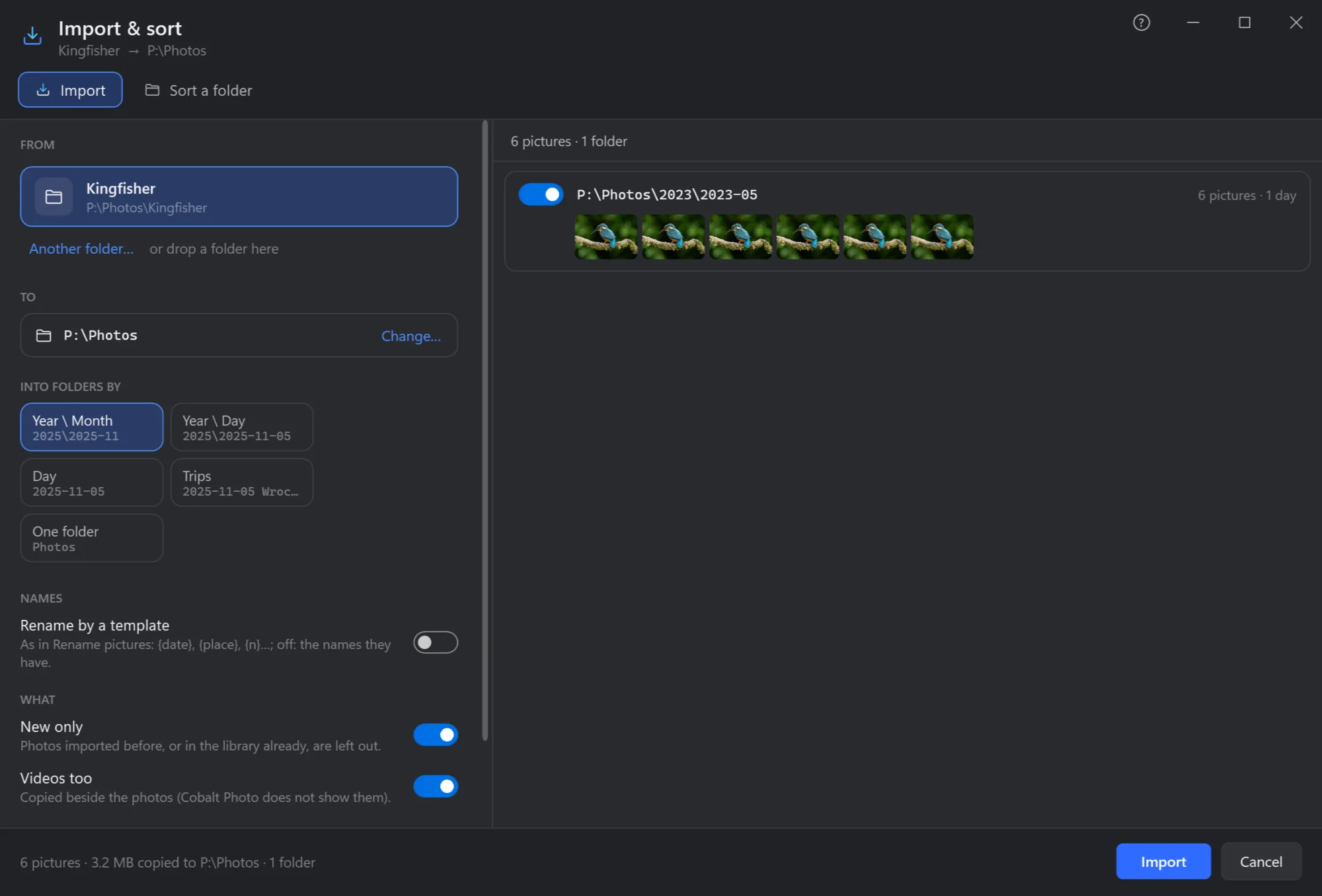This screenshot has height=896, width=1322.
Task: Click the folder icon beside P:\Photos destination
Action: point(44,336)
